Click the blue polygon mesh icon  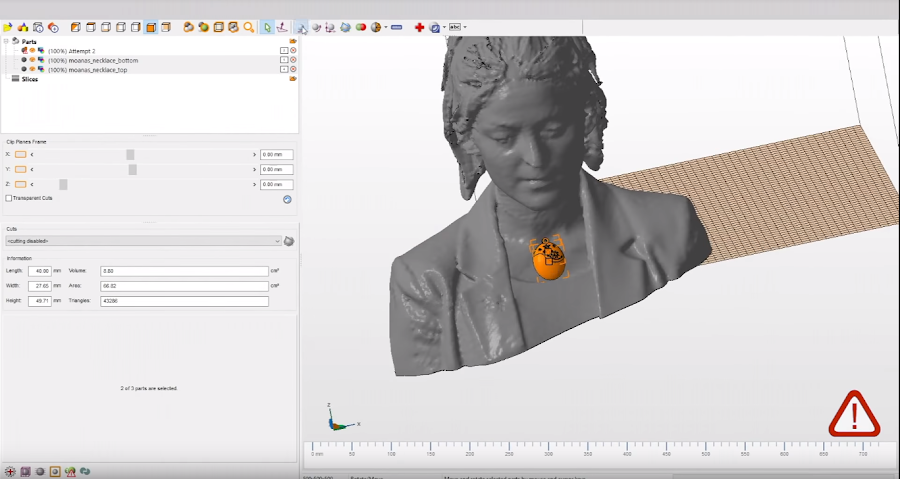coord(345,27)
